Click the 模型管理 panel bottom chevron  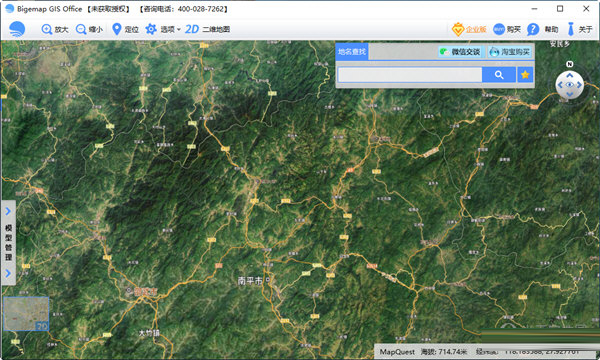click(x=8, y=273)
